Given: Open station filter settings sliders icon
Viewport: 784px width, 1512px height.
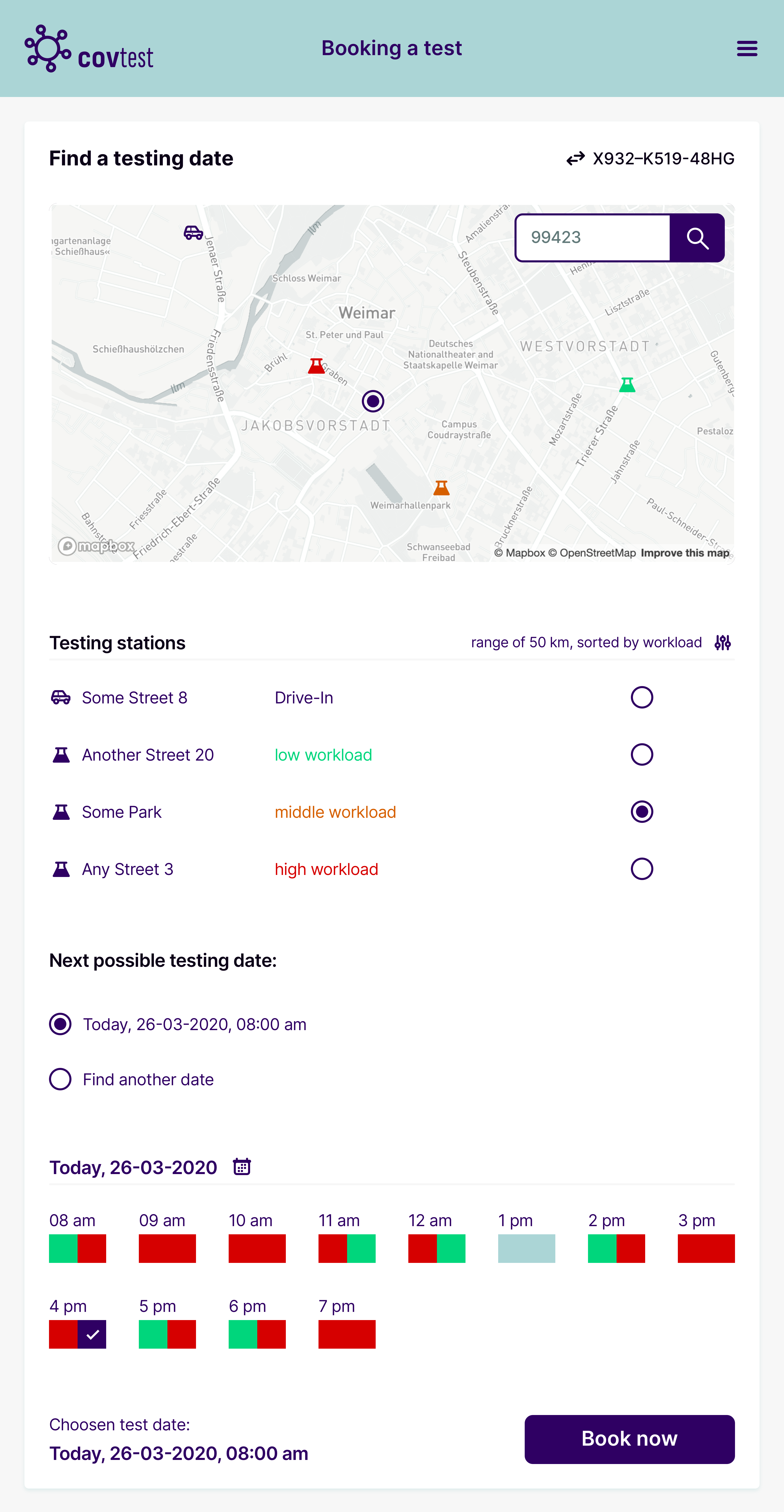Looking at the screenshot, I should 722,643.
